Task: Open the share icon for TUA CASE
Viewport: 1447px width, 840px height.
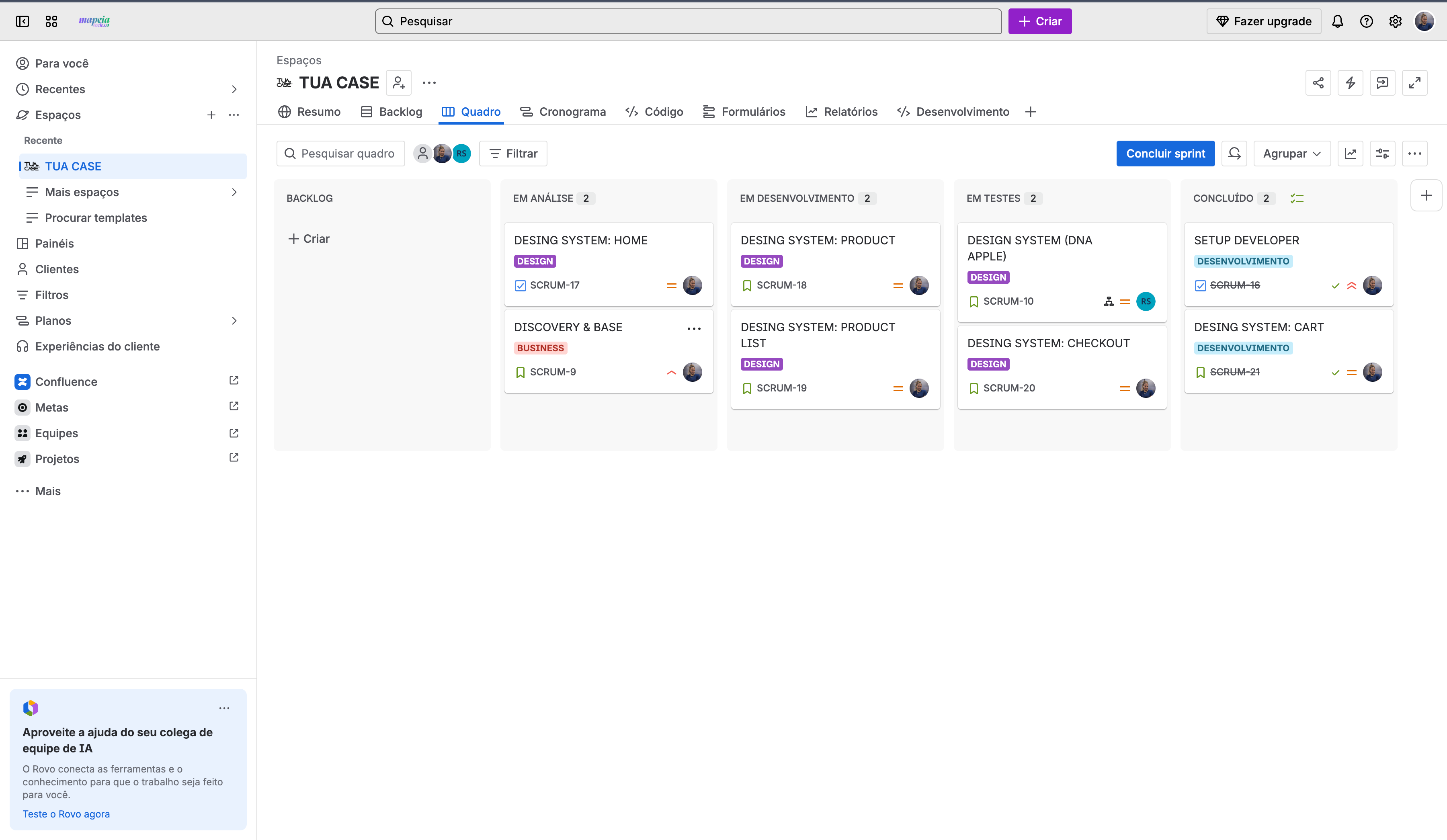Action: point(1318,83)
